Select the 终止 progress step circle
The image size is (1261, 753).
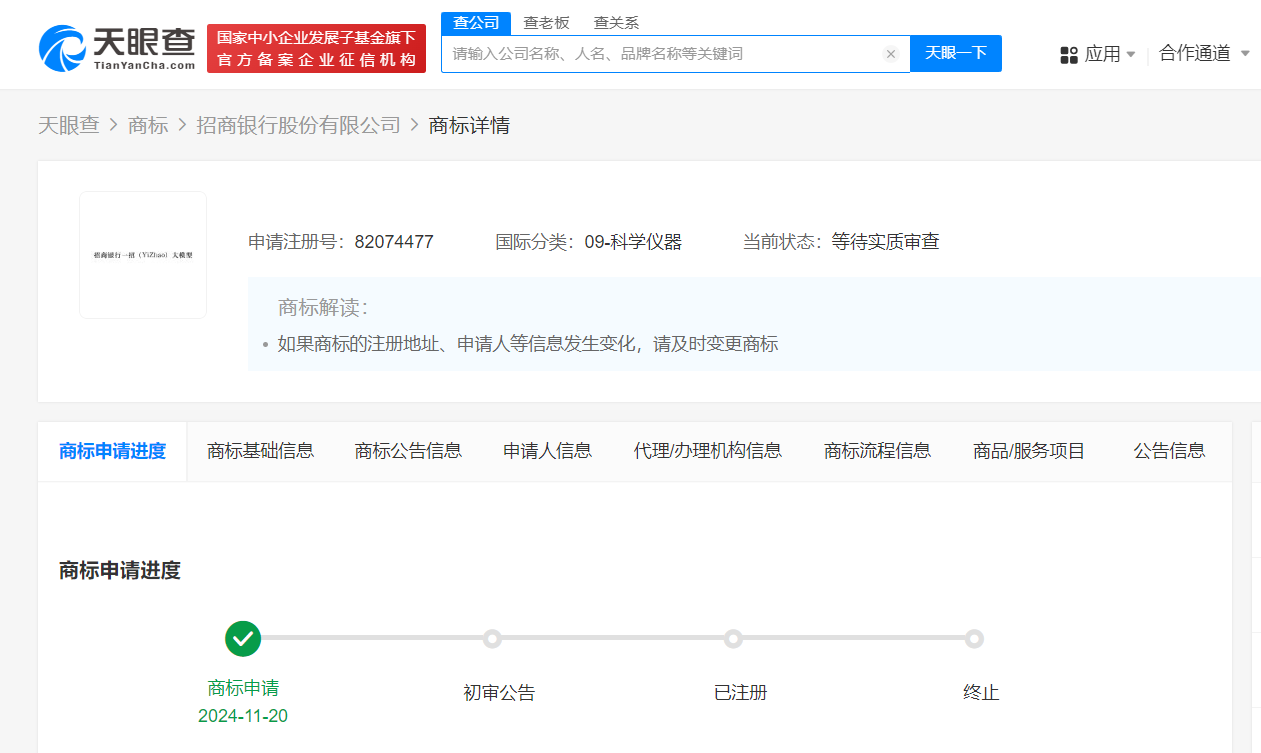click(974, 639)
